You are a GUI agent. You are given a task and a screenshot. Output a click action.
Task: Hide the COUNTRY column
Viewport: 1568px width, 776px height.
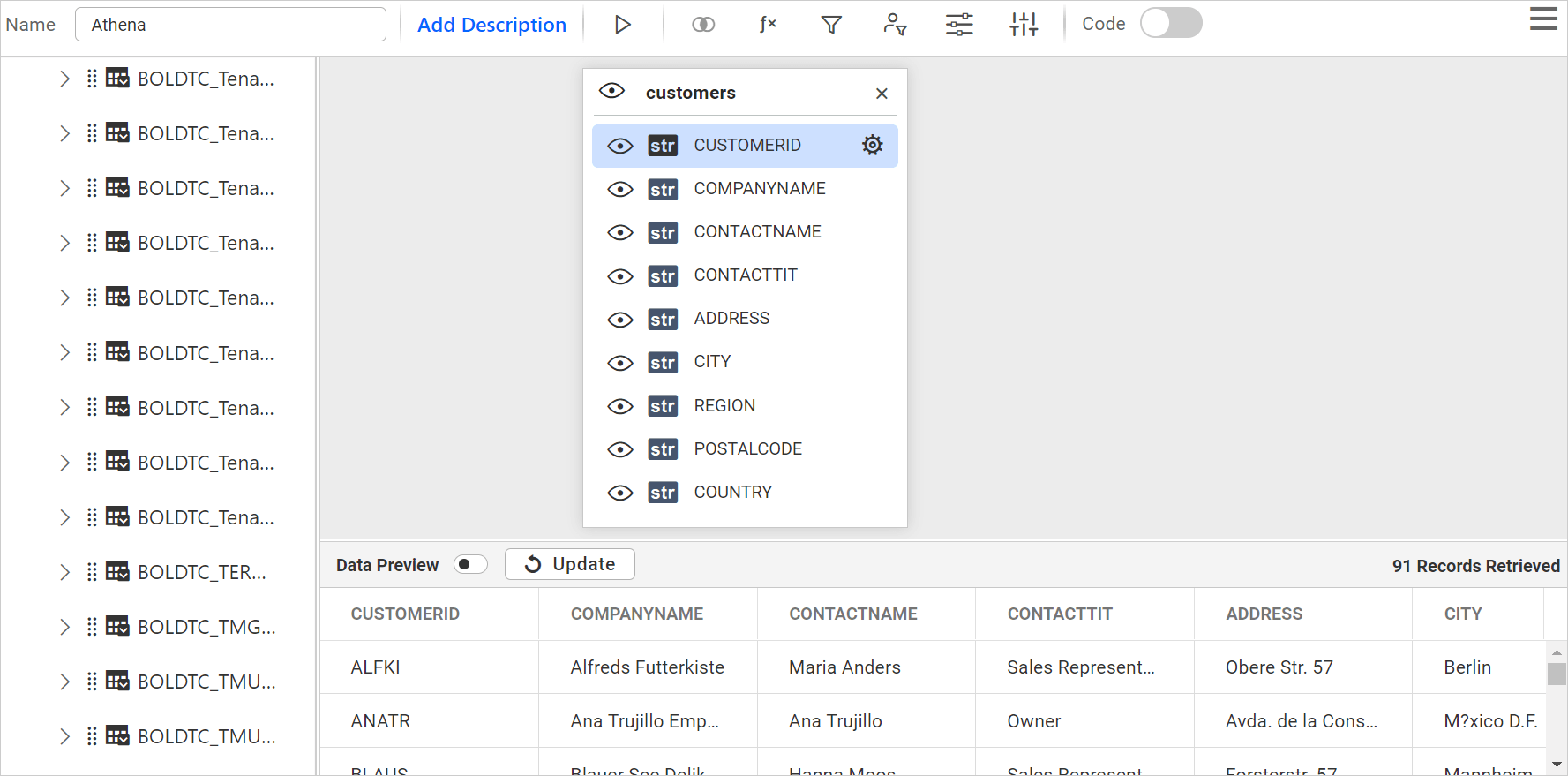pyautogui.click(x=620, y=492)
